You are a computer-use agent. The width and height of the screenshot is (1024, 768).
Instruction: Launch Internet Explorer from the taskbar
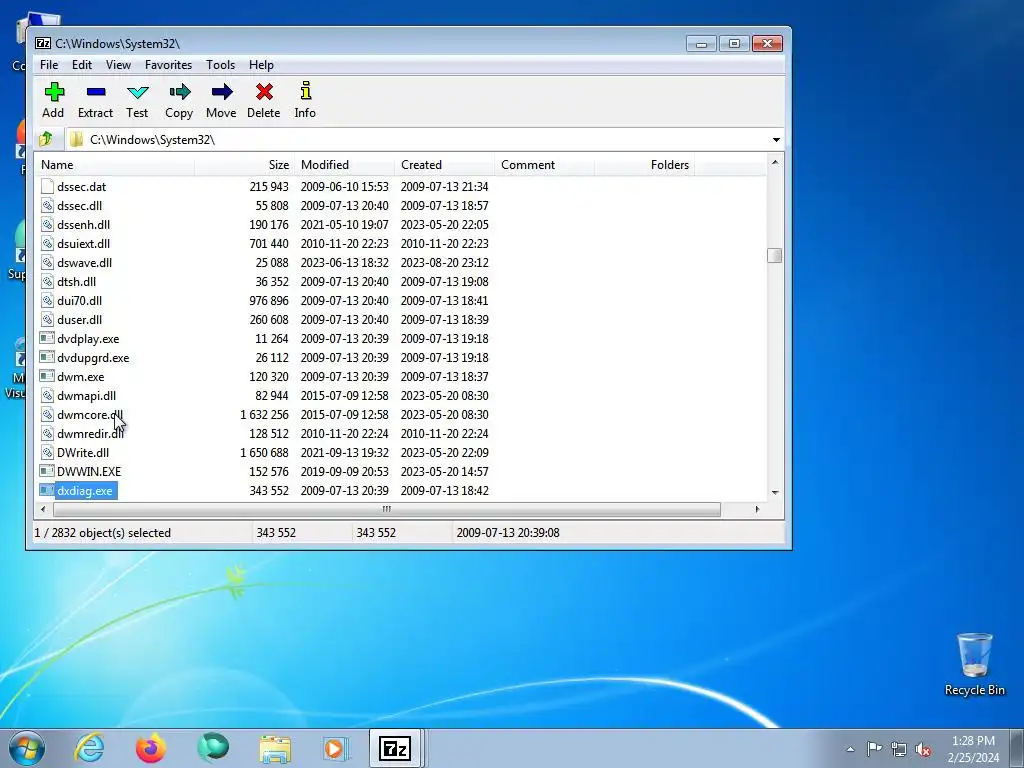point(89,748)
